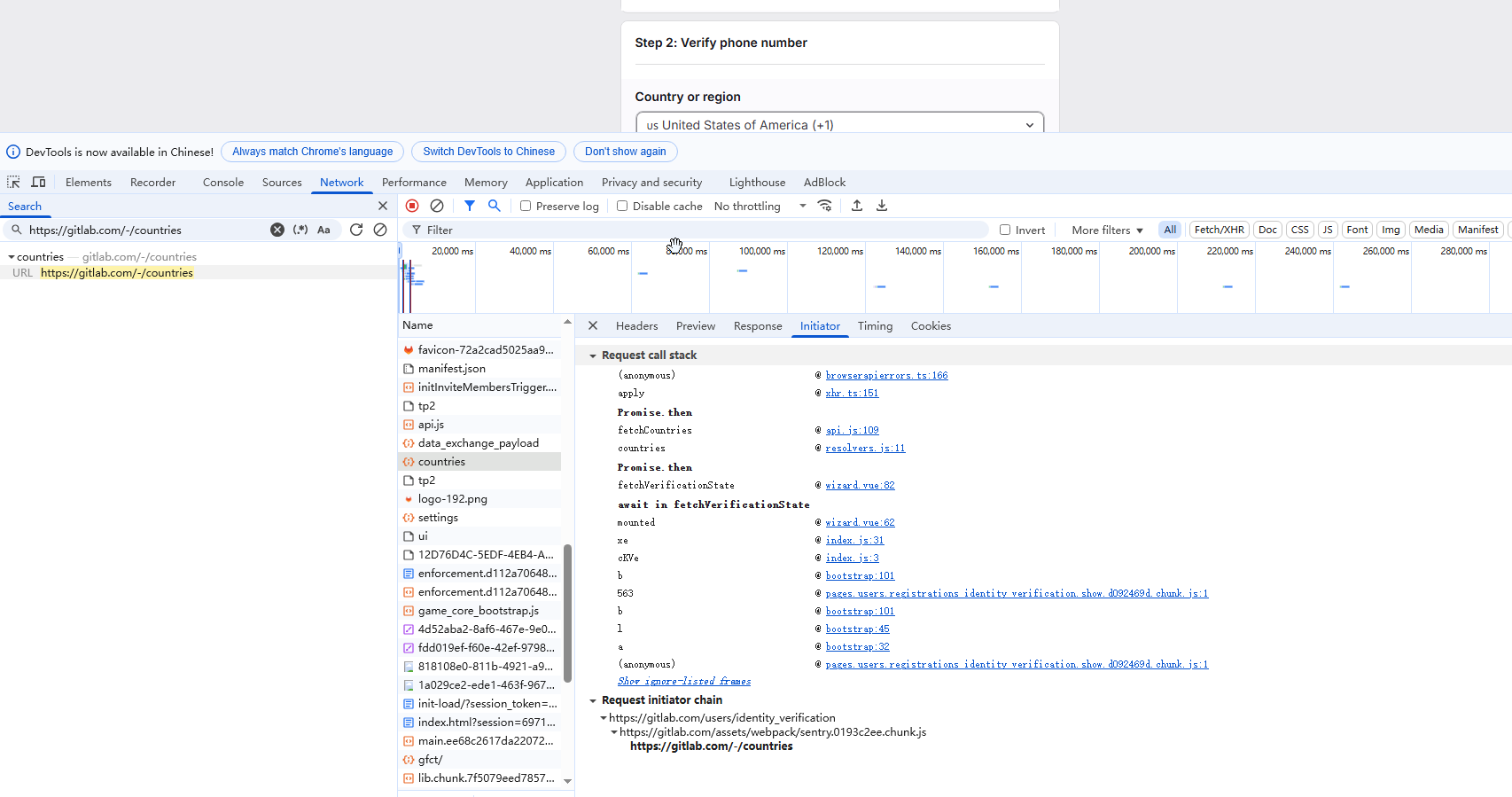Open the network conditions icon

[x=825, y=206]
